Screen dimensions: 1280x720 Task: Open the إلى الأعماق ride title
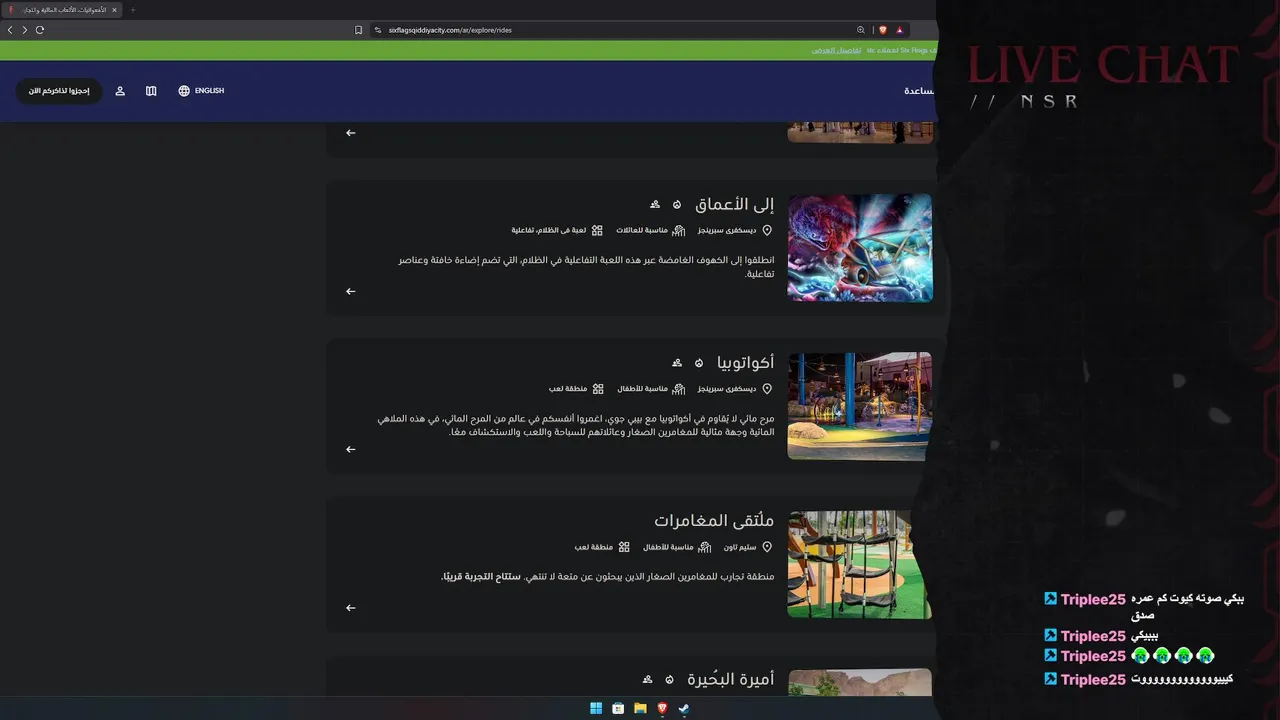coord(734,204)
